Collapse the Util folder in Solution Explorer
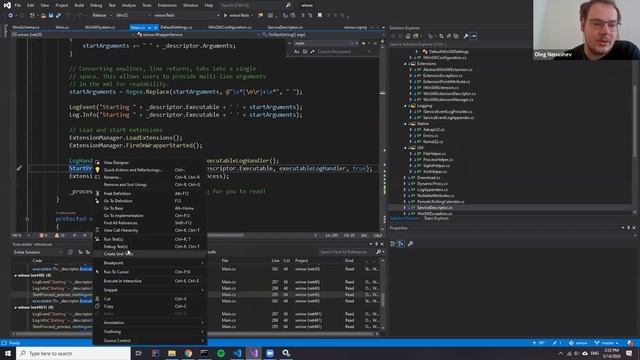This screenshot has width=640, height=360. (x=405, y=148)
